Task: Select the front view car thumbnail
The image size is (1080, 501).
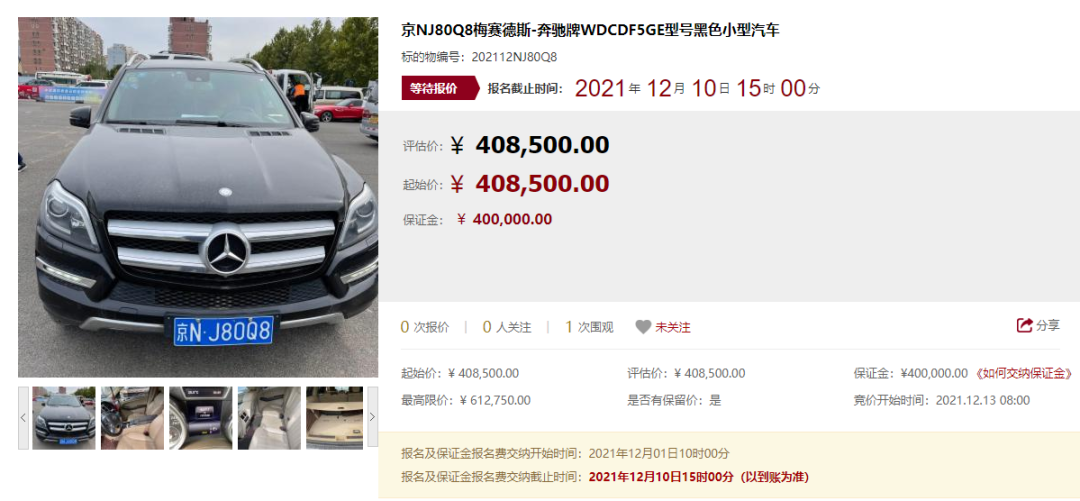Action: 63,418
